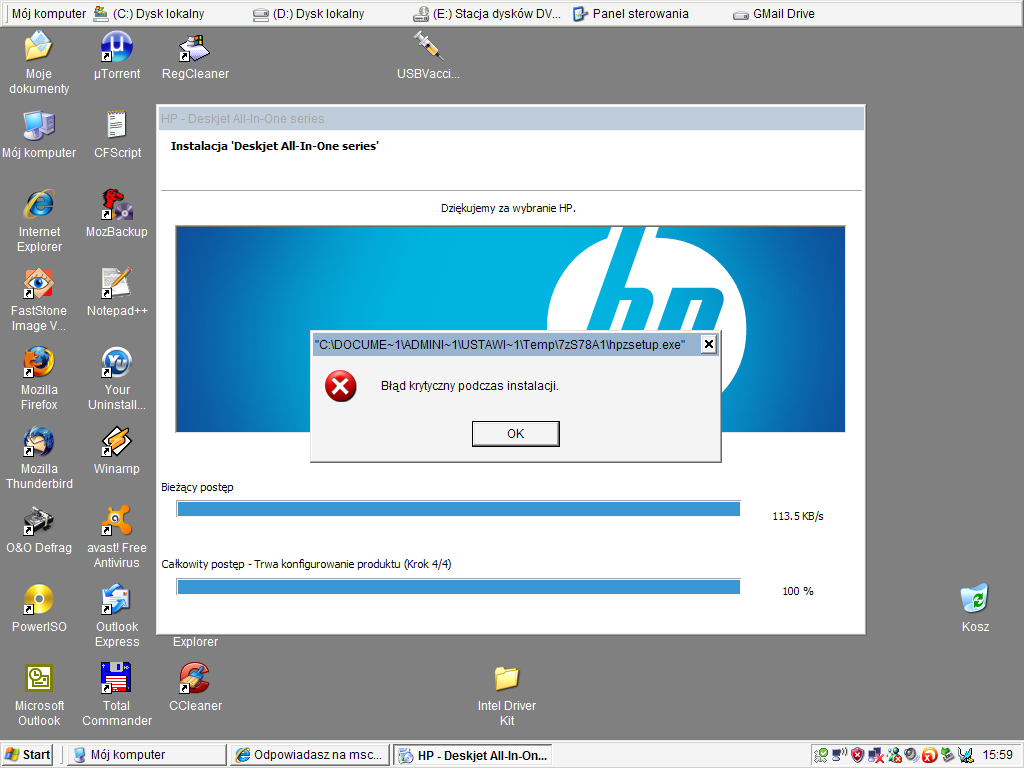Open Mój komputer desktop icon

(39, 135)
